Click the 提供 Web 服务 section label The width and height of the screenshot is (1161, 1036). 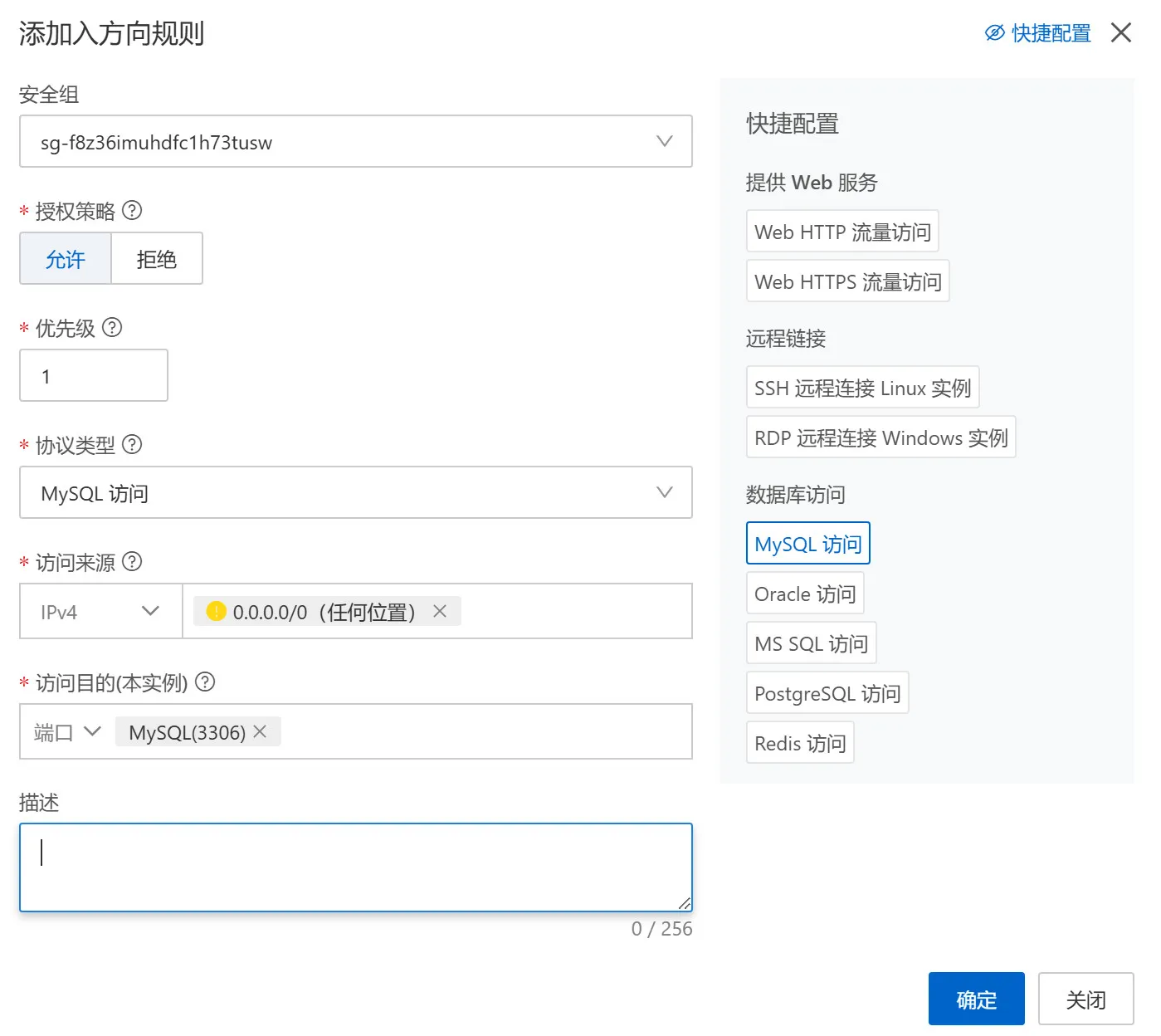812,182
